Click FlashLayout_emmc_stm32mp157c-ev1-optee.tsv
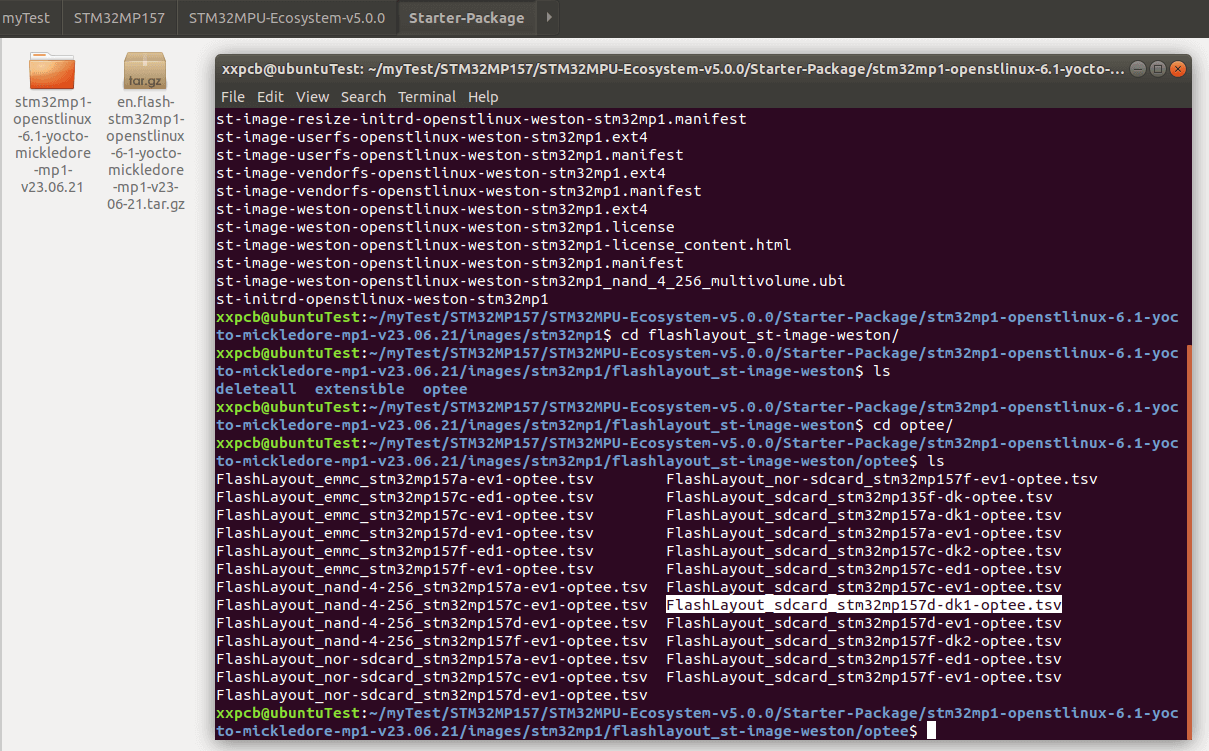Viewport: 1209px width, 751px height. [405, 515]
